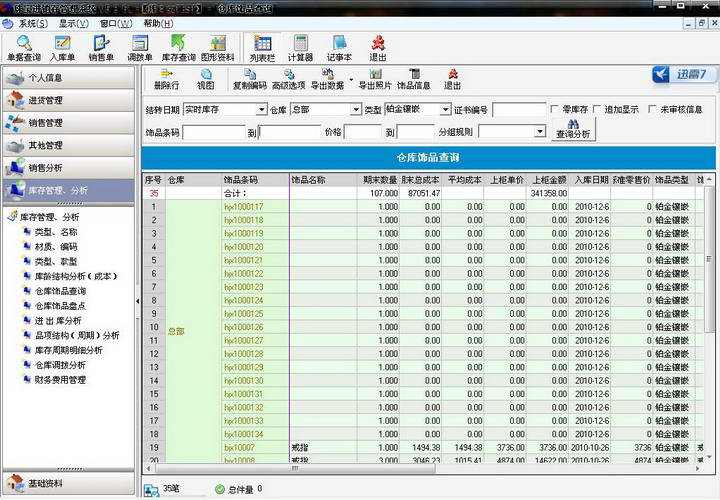Viewport: 720px width, 500px height.
Task: Enable the 零库存 checkbox
Action: coord(555,109)
